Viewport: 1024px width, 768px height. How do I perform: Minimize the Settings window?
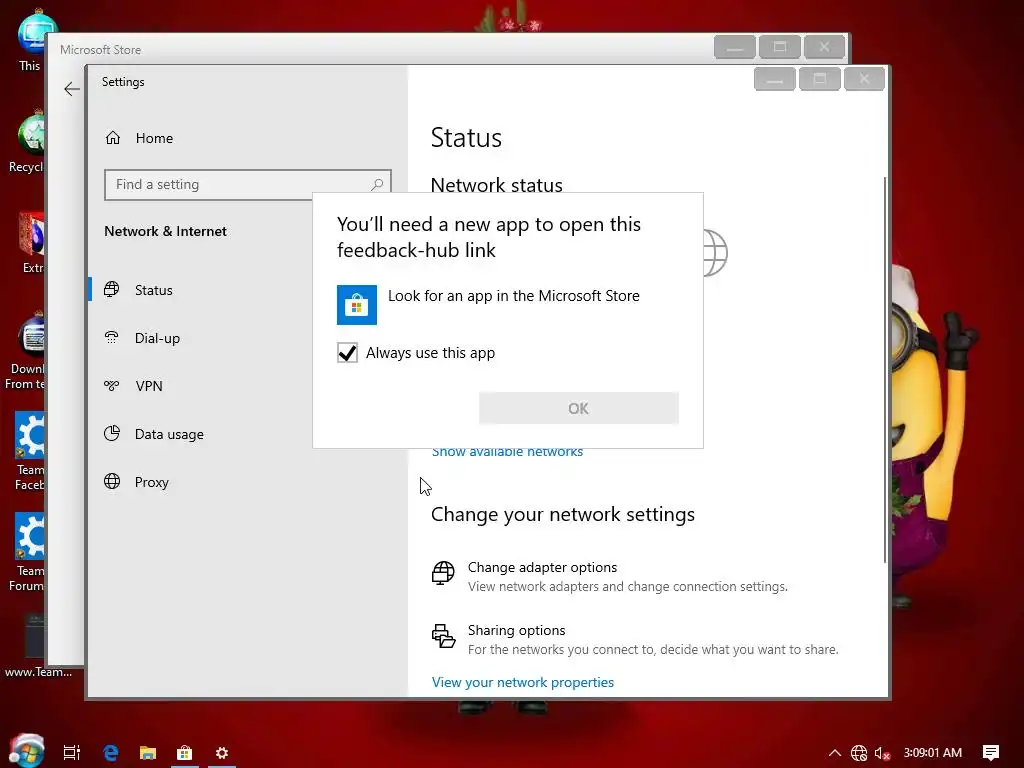pyautogui.click(x=775, y=79)
